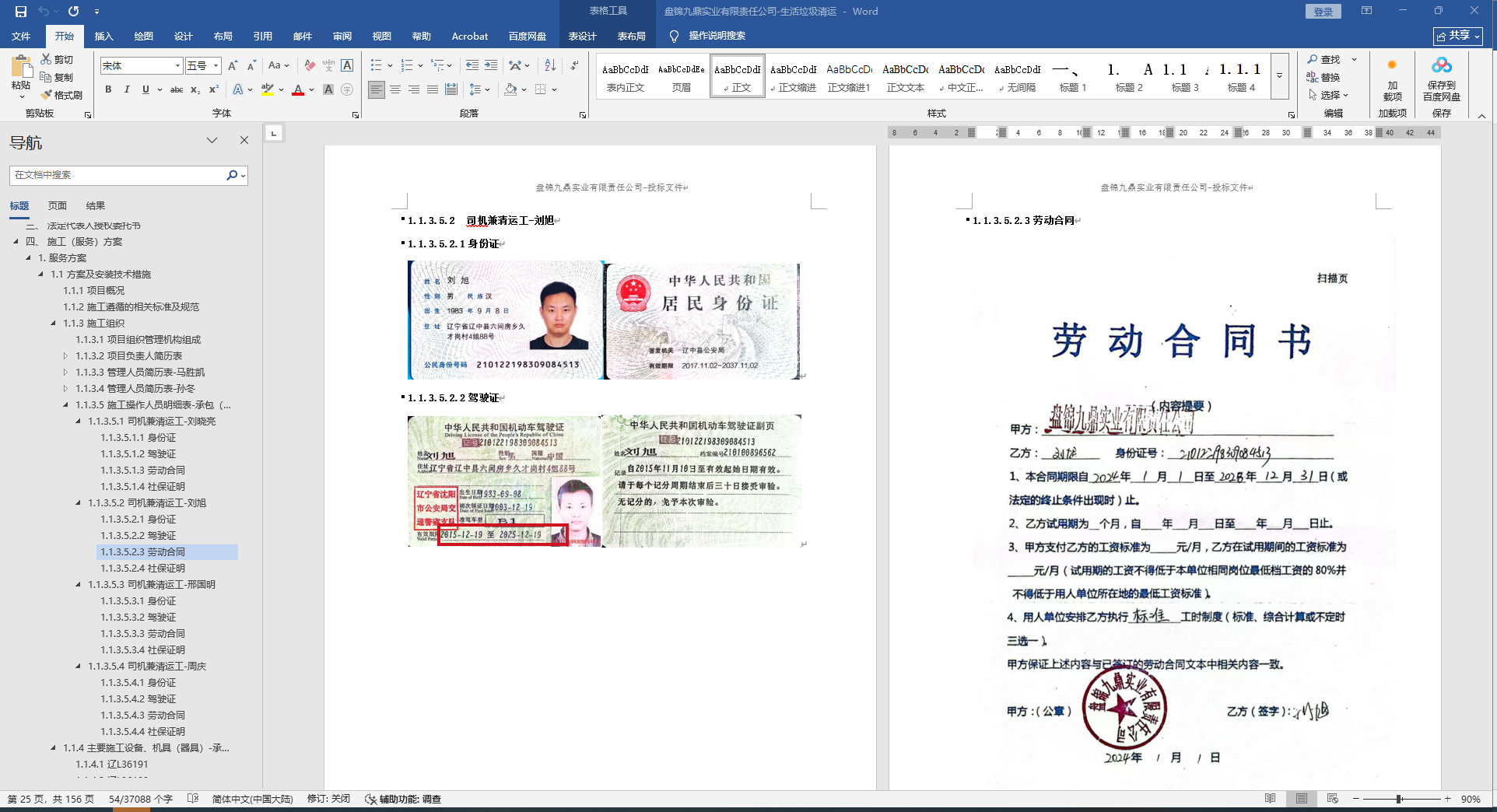
Task: Click the Borders icon in paragraph group
Action: (541, 89)
